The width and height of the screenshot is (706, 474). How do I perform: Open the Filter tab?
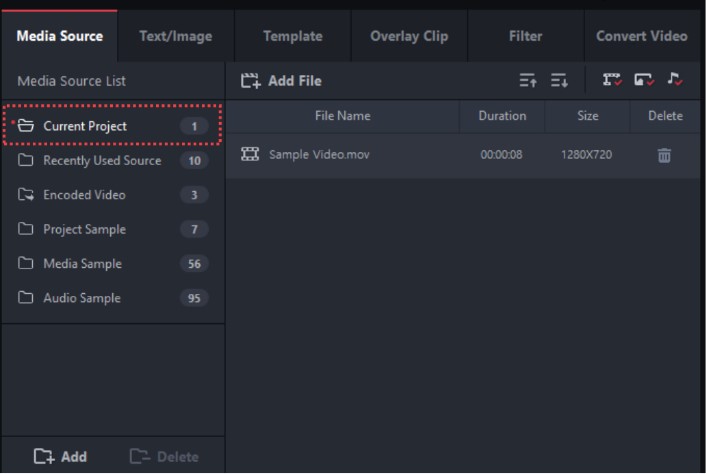[525, 36]
